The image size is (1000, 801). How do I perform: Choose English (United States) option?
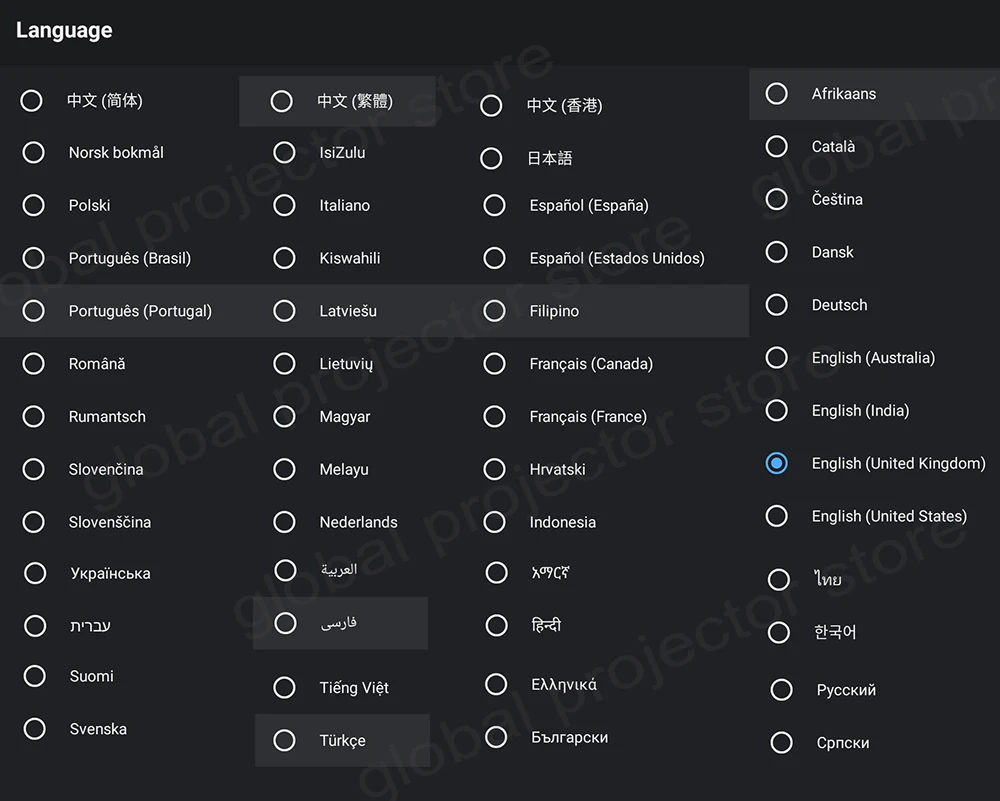click(x=777, y=516)
